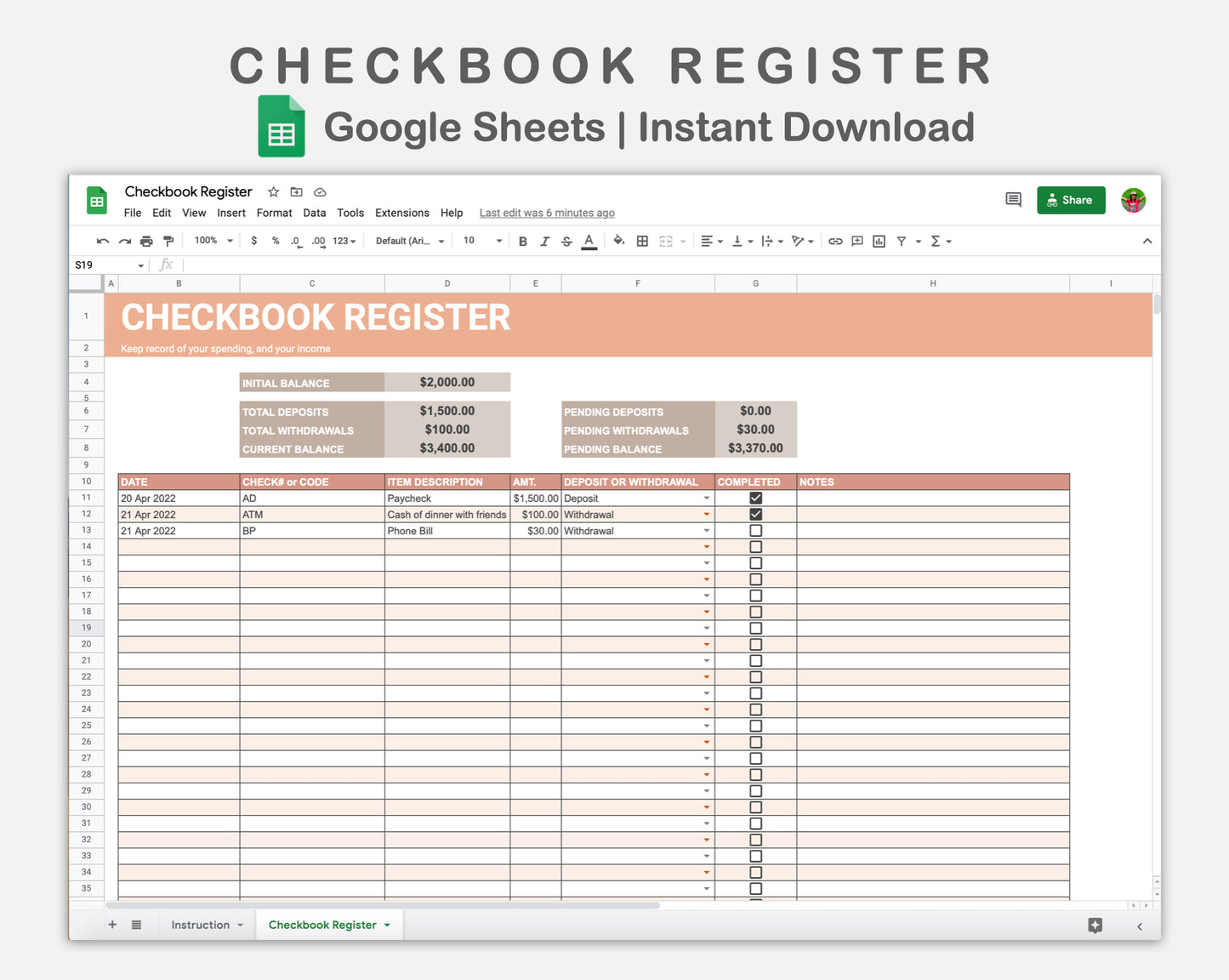Viewport: 1229px width, 980px height.
Task: Open the borders tool
Action: [x=642, y=242]
